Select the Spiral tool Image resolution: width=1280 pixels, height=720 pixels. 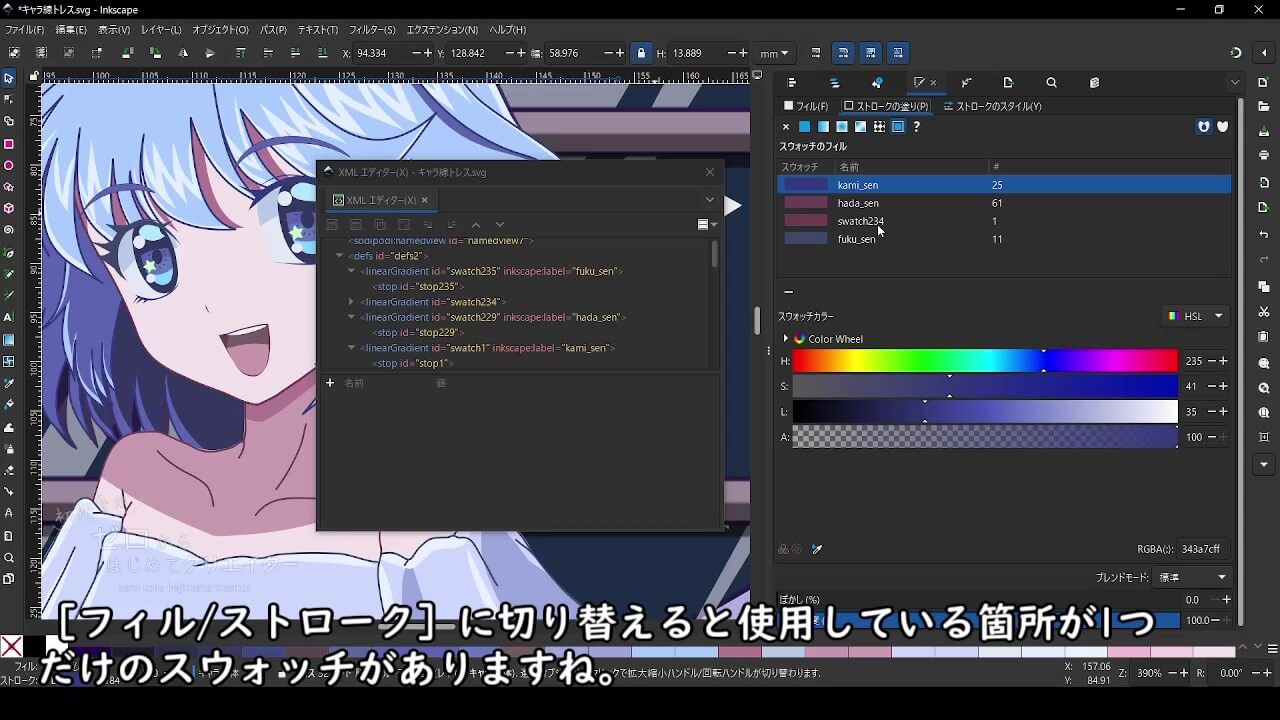9,230
